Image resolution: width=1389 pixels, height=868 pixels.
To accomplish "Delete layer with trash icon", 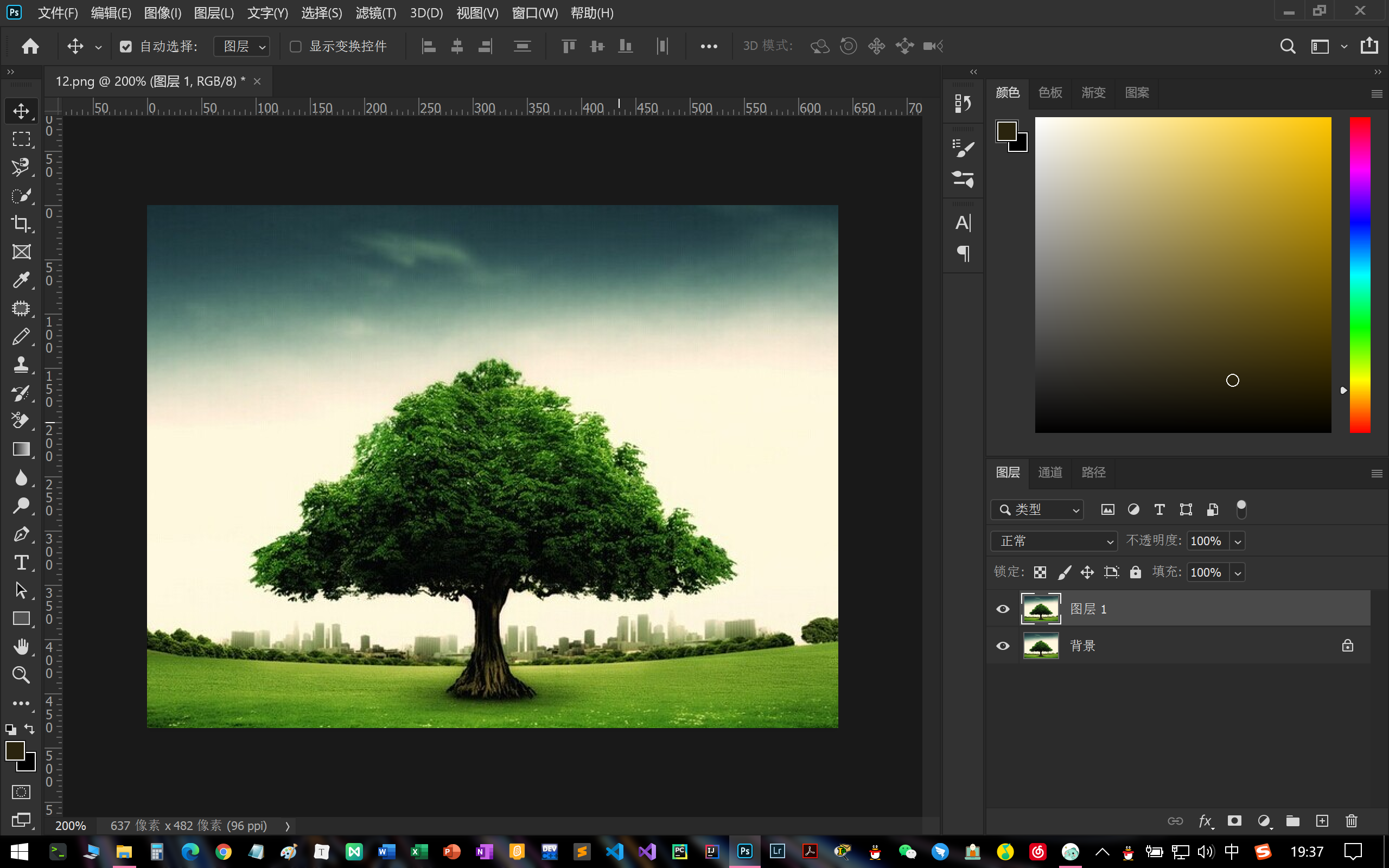I will [x=1351, y=821].
